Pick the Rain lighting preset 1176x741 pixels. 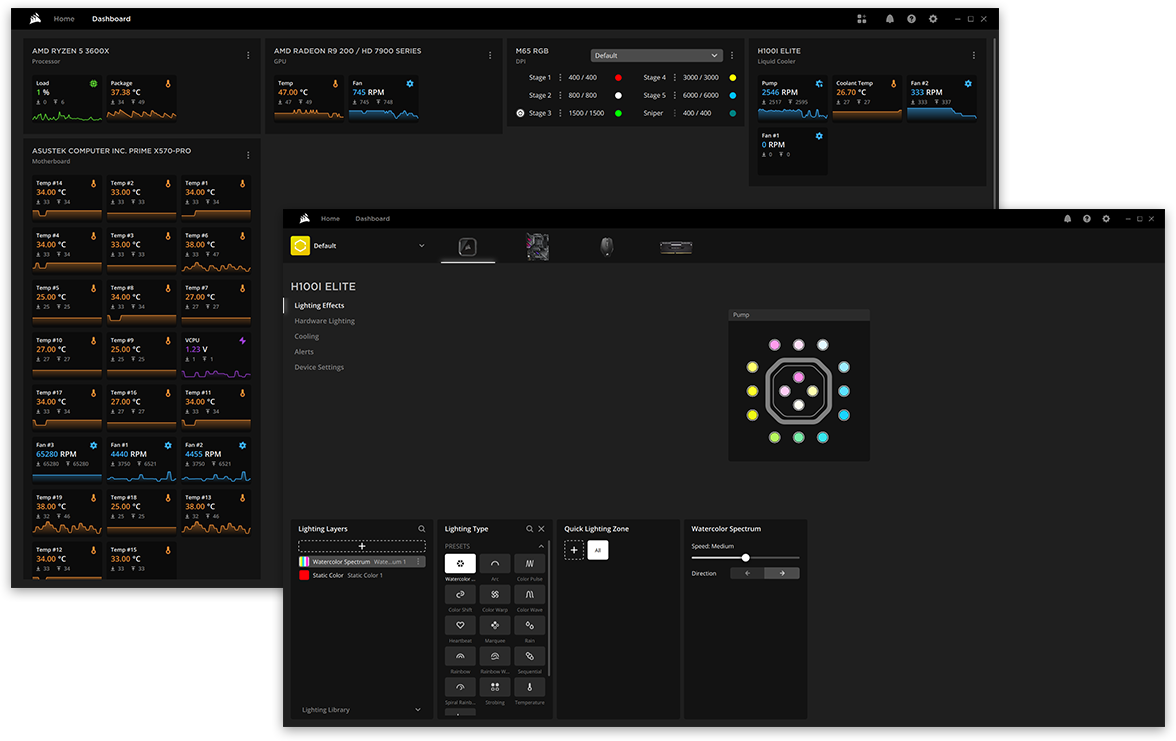530,625
